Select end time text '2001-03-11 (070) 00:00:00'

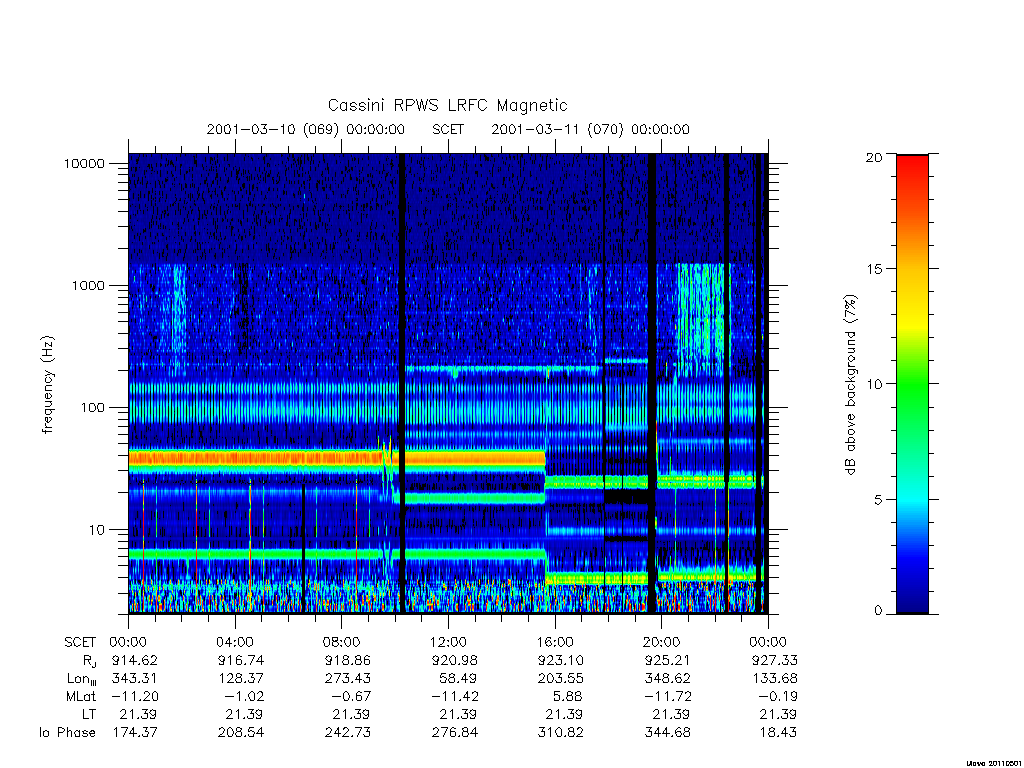[590, 129]
